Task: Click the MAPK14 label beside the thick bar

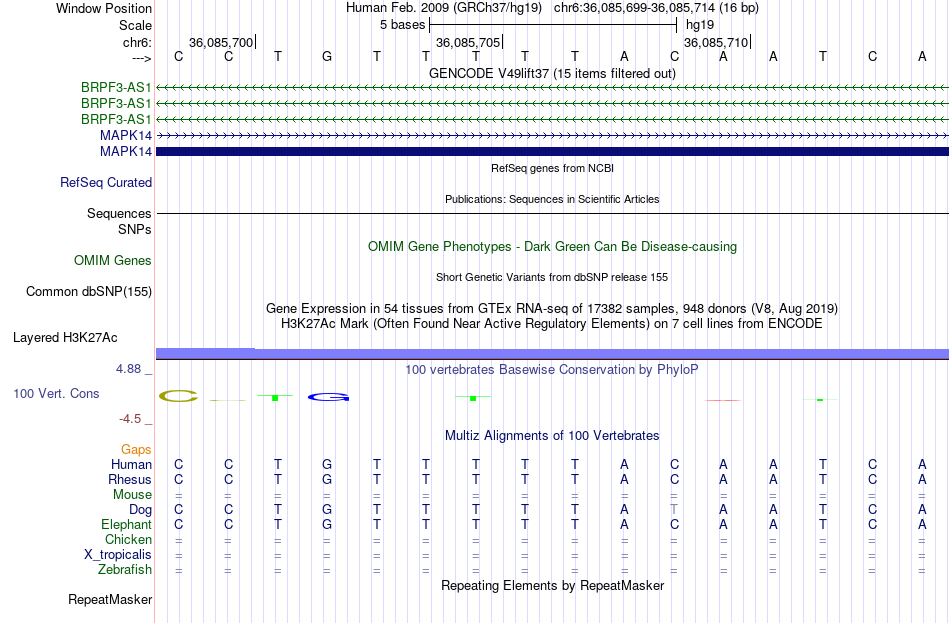Action: (x=126, y=152)
